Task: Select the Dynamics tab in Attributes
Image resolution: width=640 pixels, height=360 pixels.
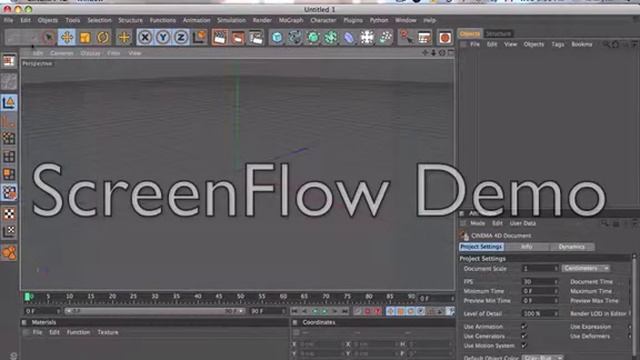Action: 571,247
